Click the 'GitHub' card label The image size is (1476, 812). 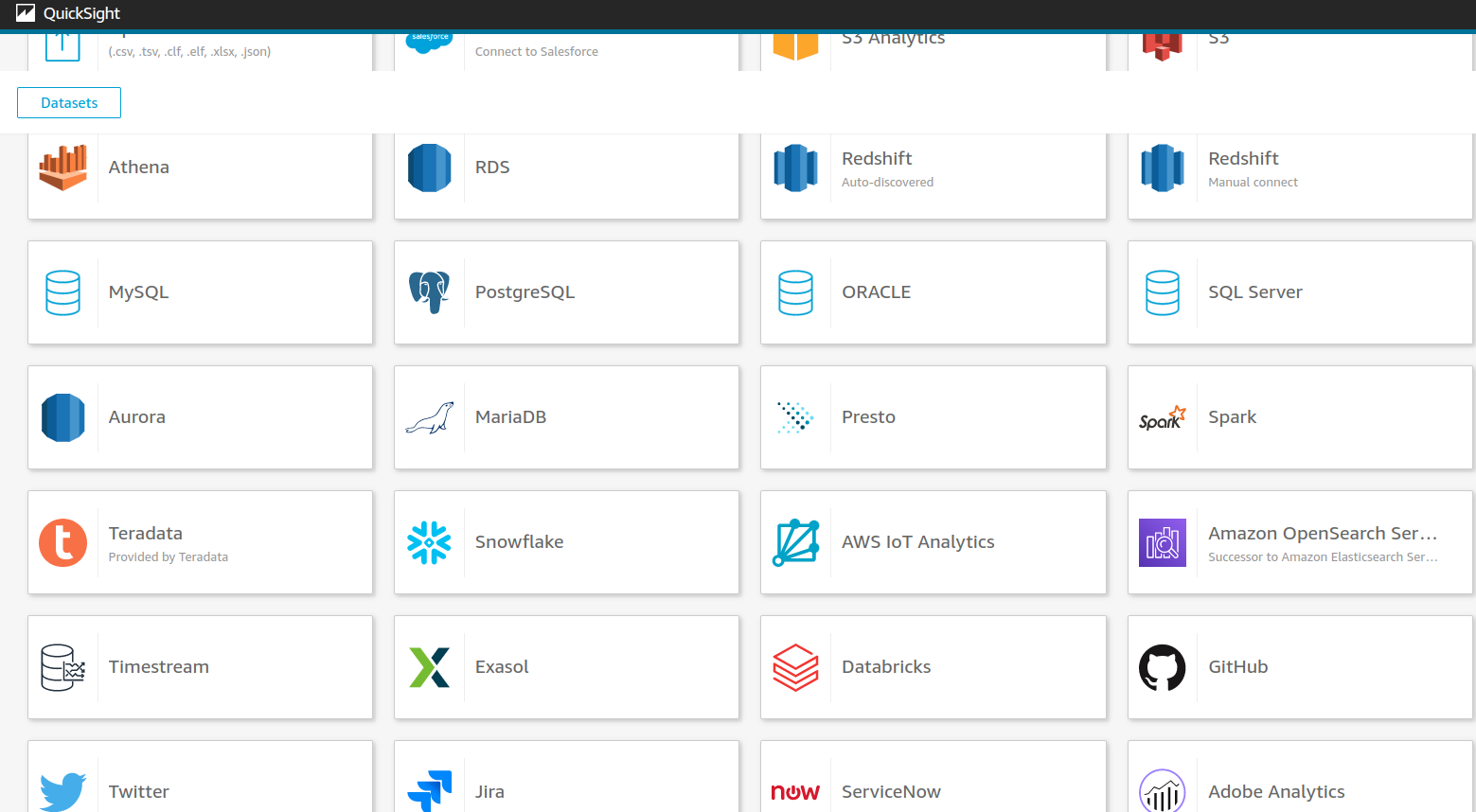tap(1238, 667)
